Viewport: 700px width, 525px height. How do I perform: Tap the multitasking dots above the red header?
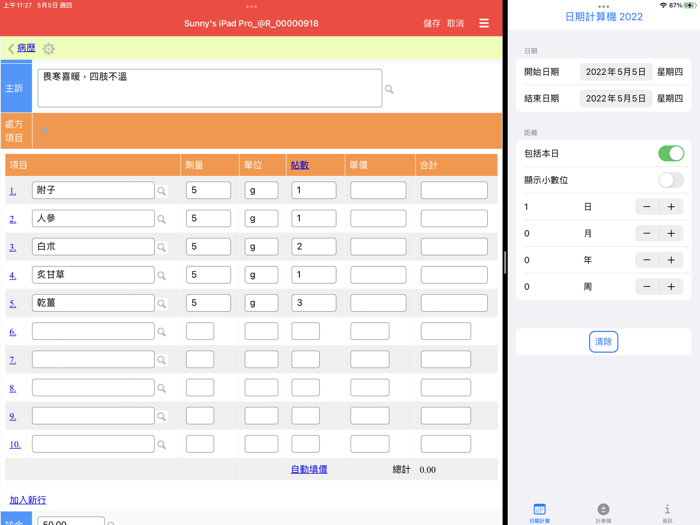[x=251, y=6]
